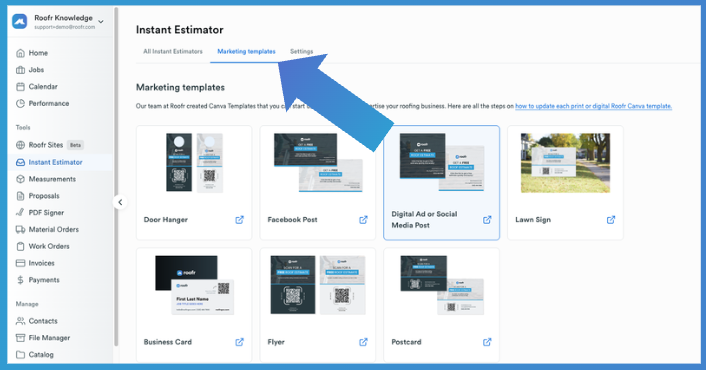Open the Catalog folder icon
This screenshot has height=370, width=706.
click(20, 355)
